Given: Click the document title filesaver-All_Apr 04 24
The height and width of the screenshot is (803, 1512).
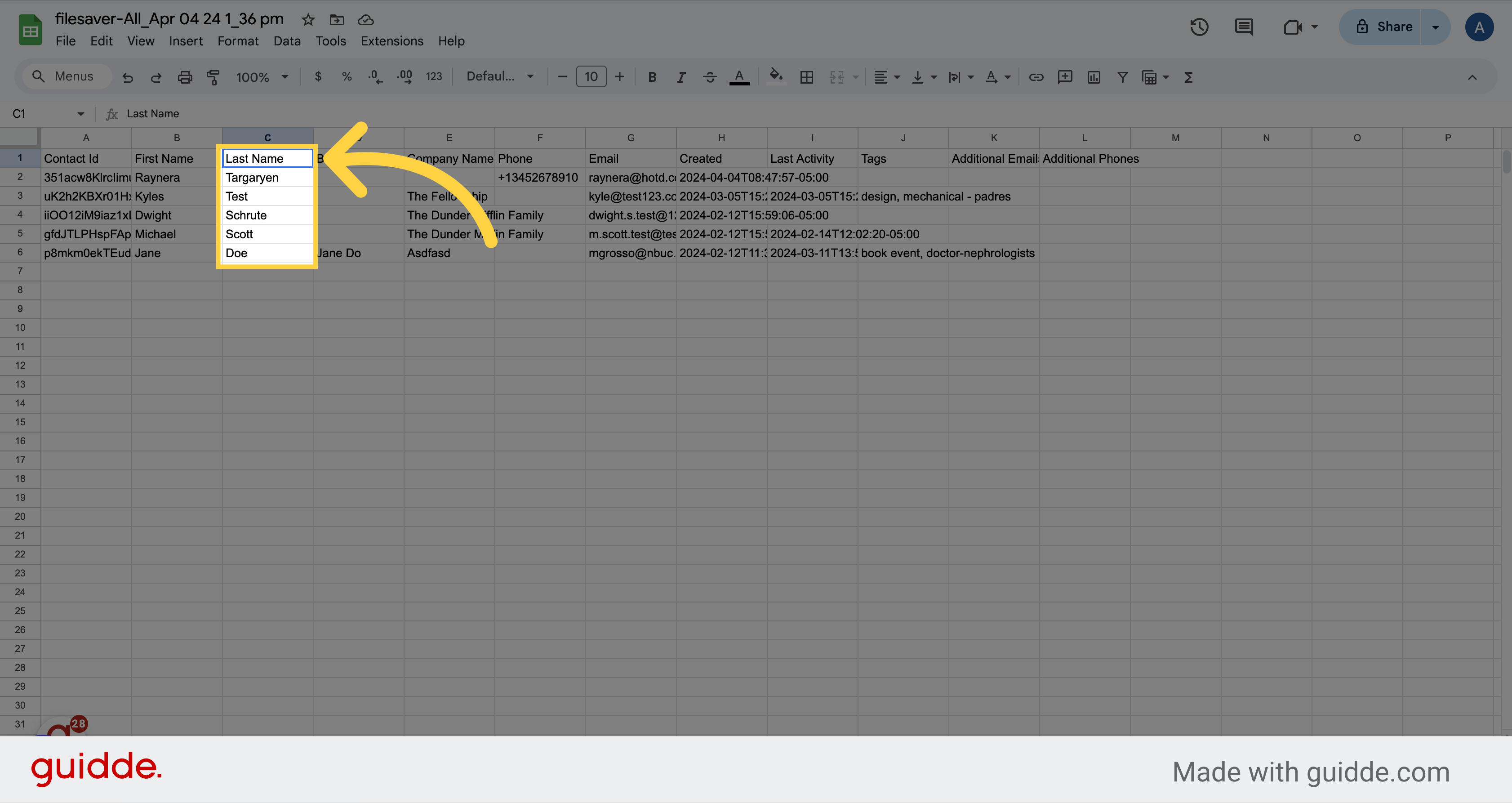Looking at the screenshot, I should tap(169, 19).
